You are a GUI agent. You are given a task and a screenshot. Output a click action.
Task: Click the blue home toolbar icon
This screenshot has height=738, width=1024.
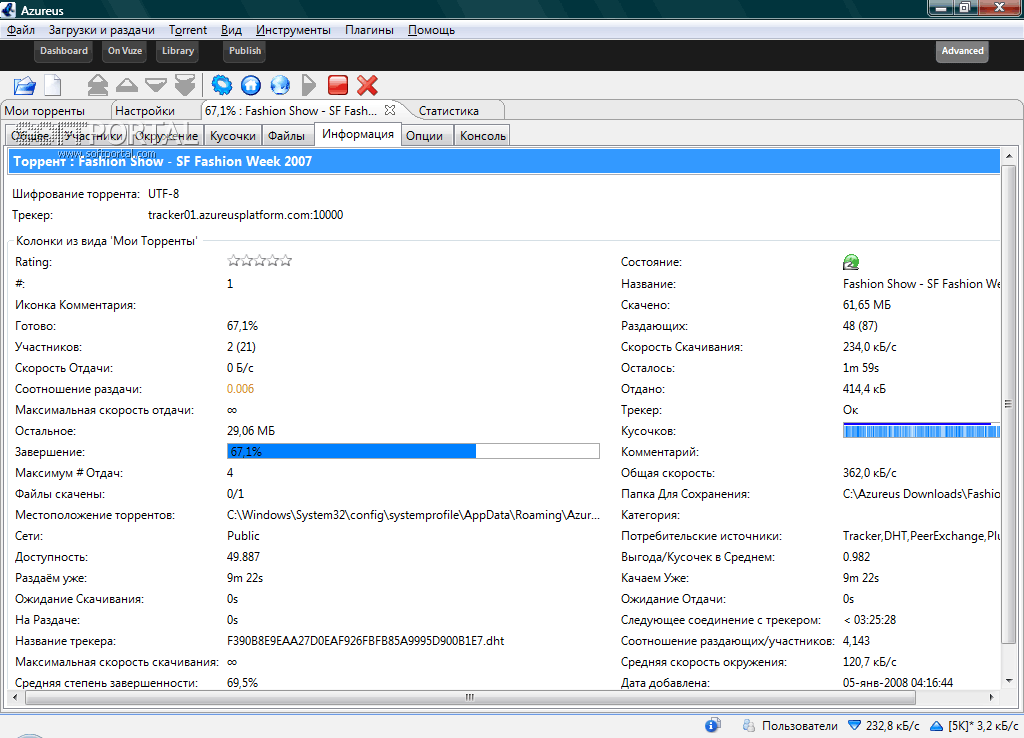(x=251, y=85)
